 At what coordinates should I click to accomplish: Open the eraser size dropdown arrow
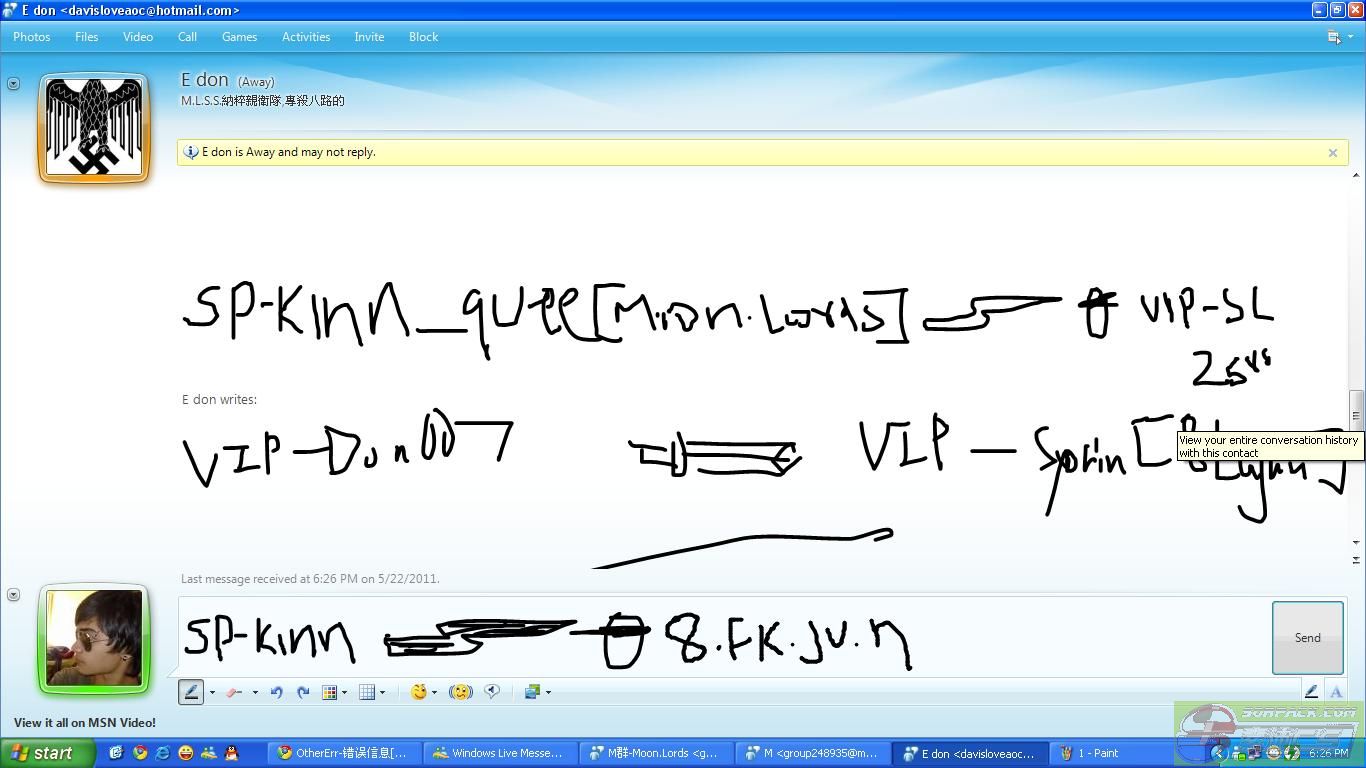click(x=255, y=692)
